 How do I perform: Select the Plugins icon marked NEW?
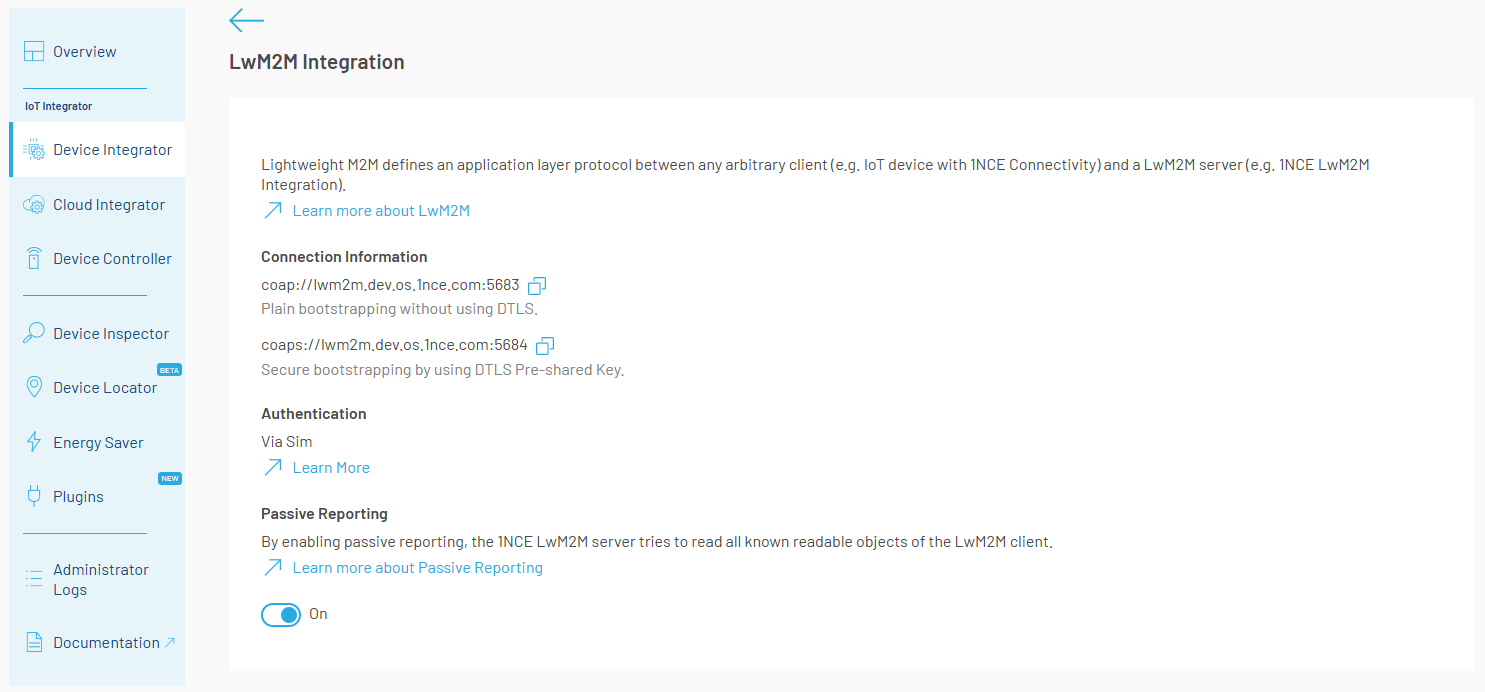point(34,495)
